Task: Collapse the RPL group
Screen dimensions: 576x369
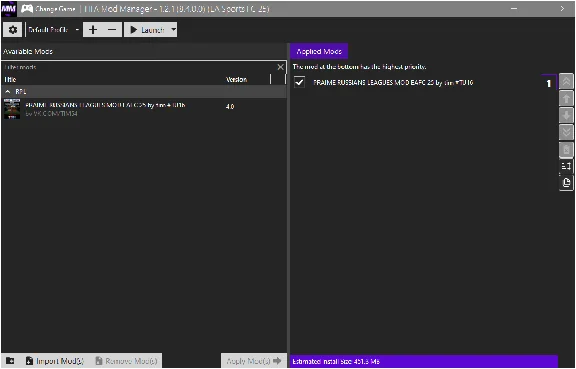Action: click(8, 92)
